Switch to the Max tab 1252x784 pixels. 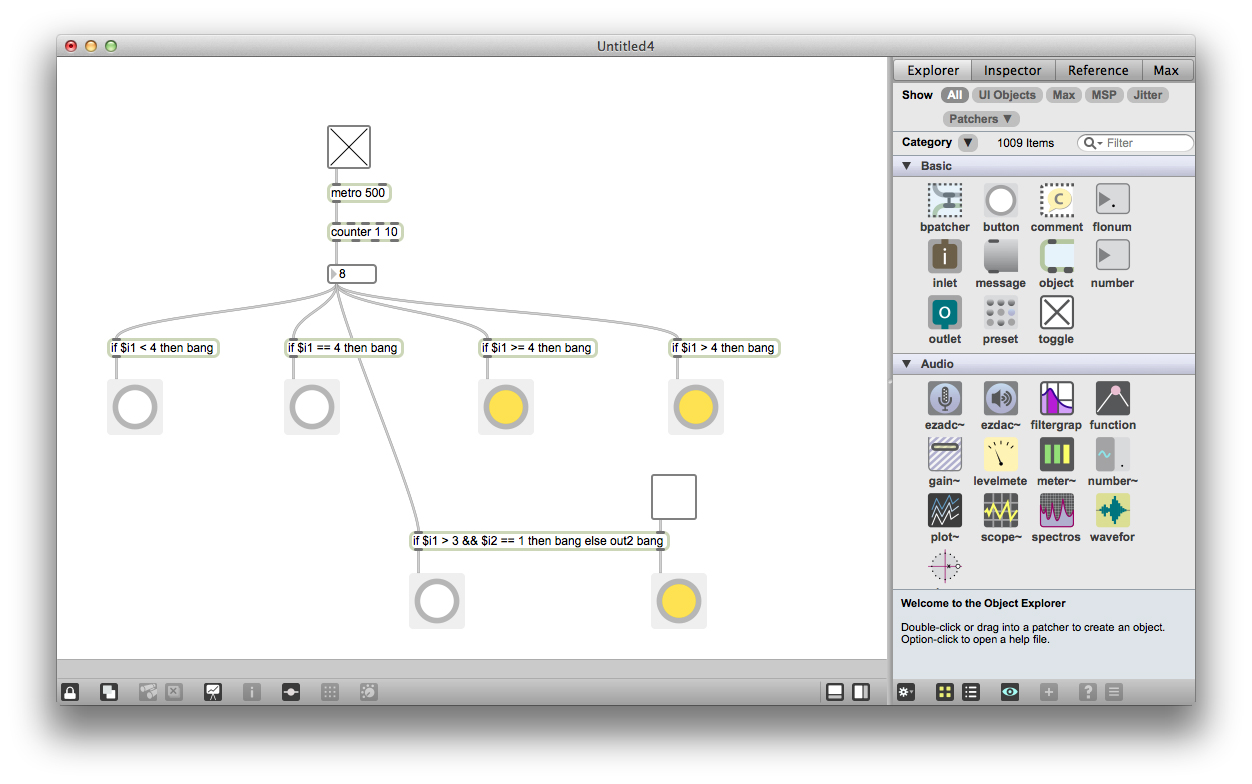(1166, 70)
